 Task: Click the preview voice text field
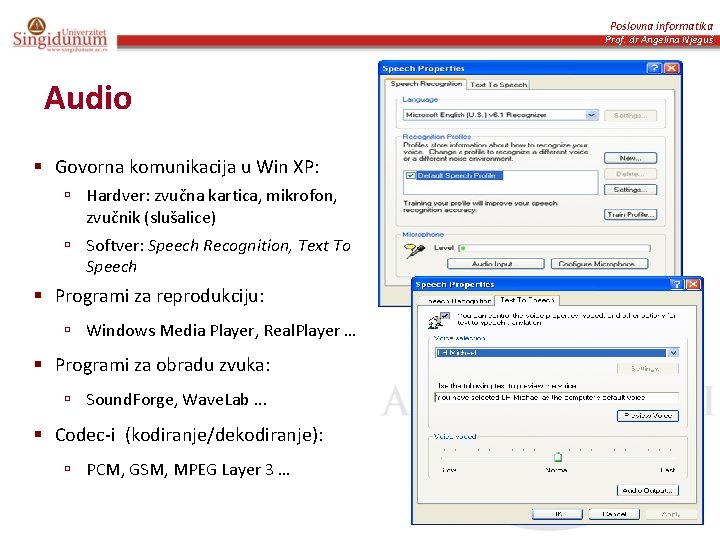[x=556, y=397]
